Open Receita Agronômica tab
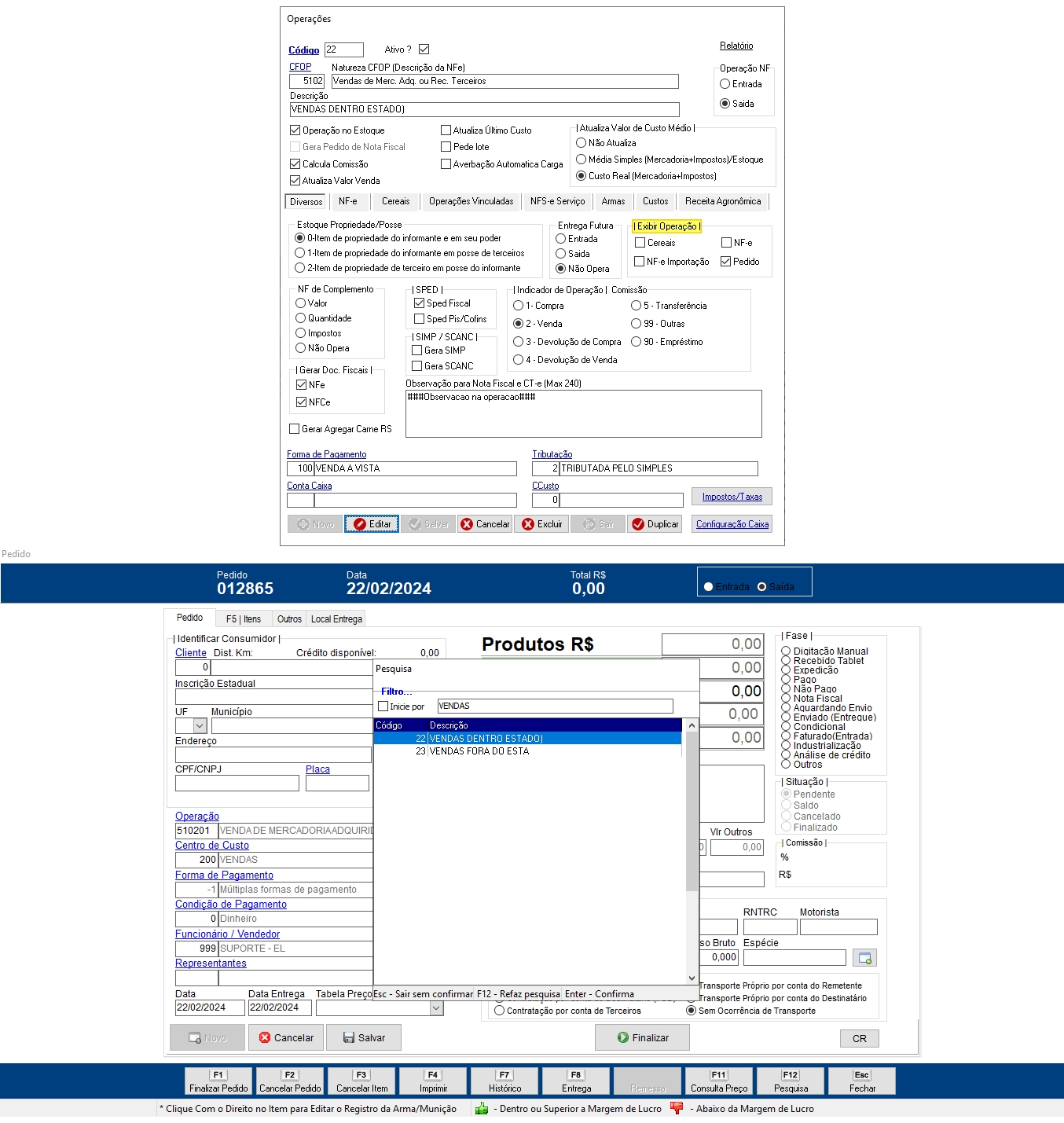This screenshot has height=1123, width=1064. pyautogui.click(x=723, y=201)
